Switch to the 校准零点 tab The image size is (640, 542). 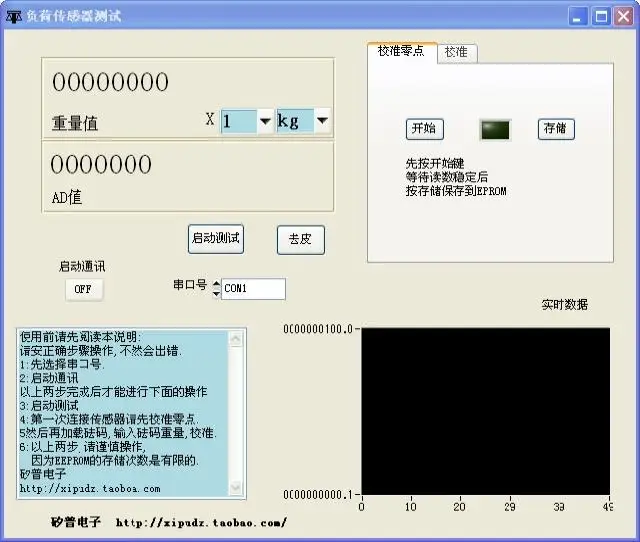[x=402, y=52]
